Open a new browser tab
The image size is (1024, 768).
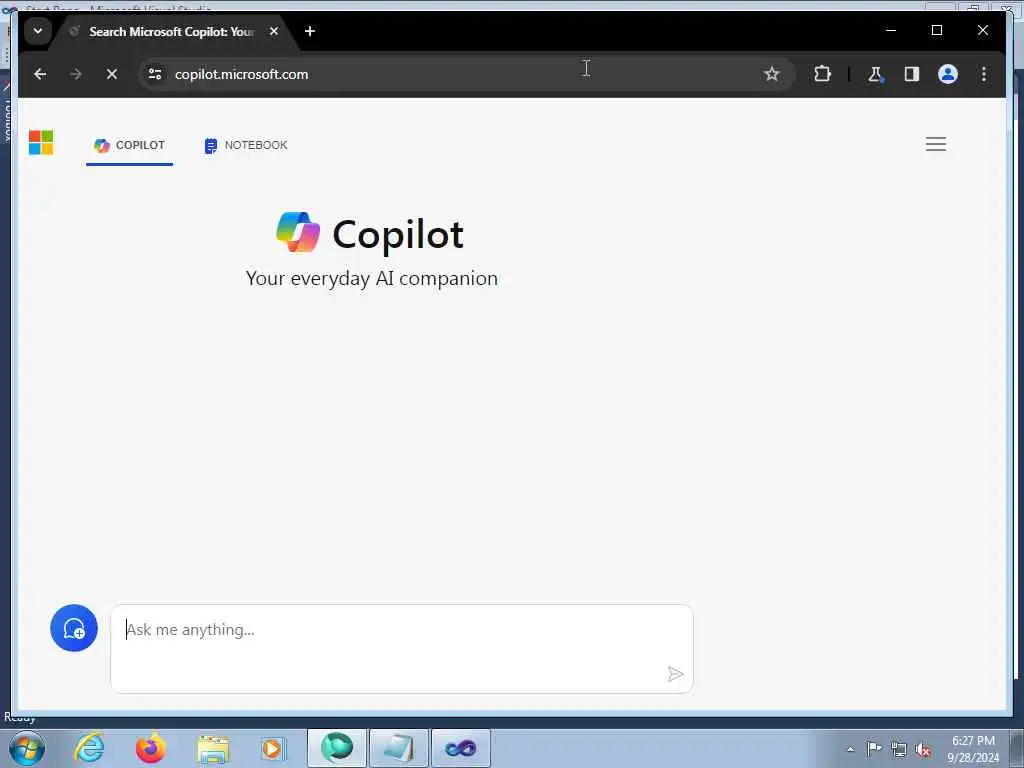pyautogui.click(x=310, y=31)
